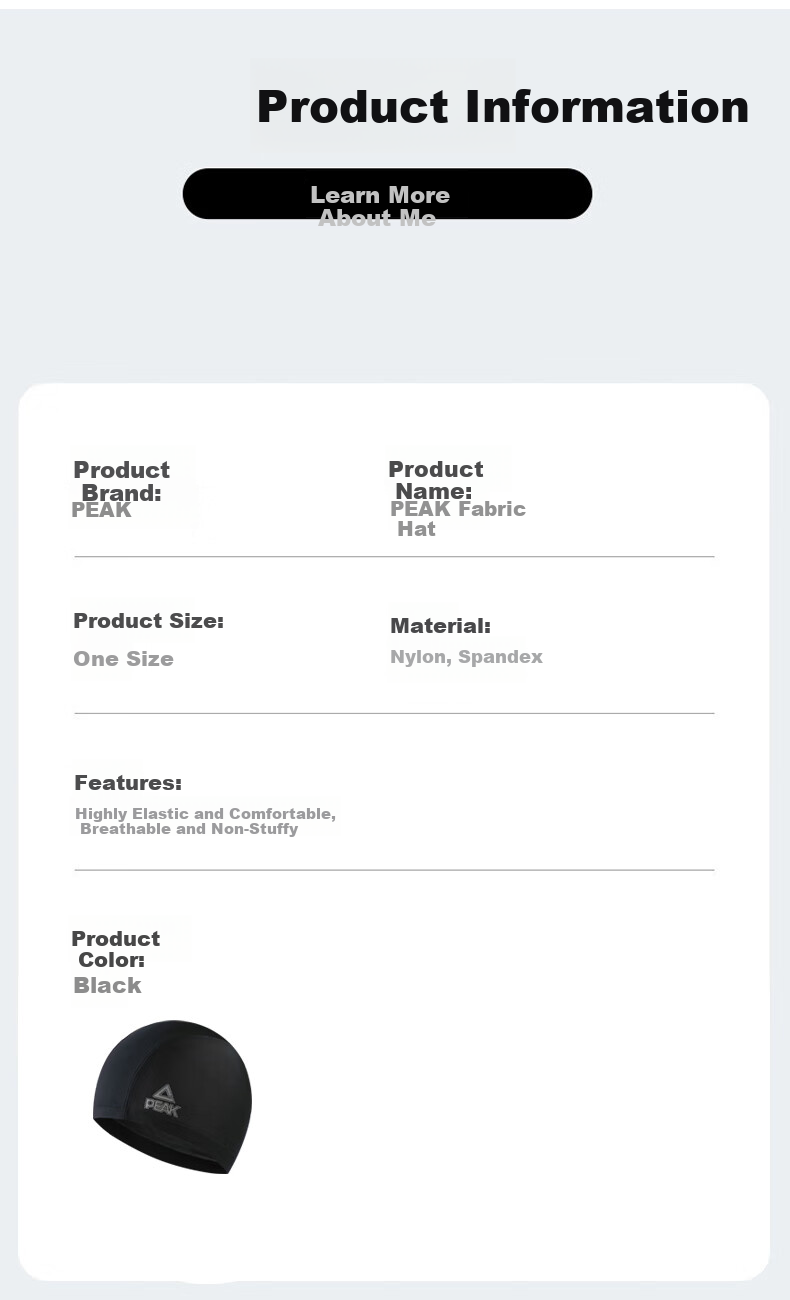Select the Highly Elastic and Comfortable text

[x=205, y=814]
